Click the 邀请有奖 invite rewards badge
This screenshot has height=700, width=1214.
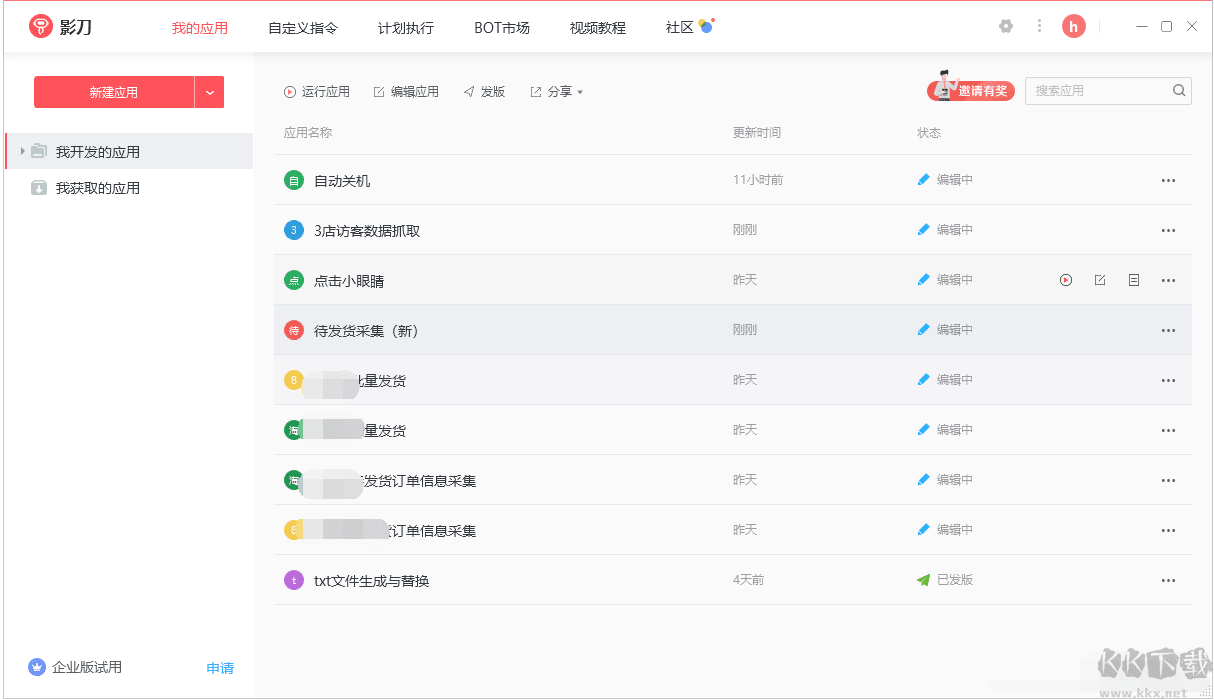point(971,90)
